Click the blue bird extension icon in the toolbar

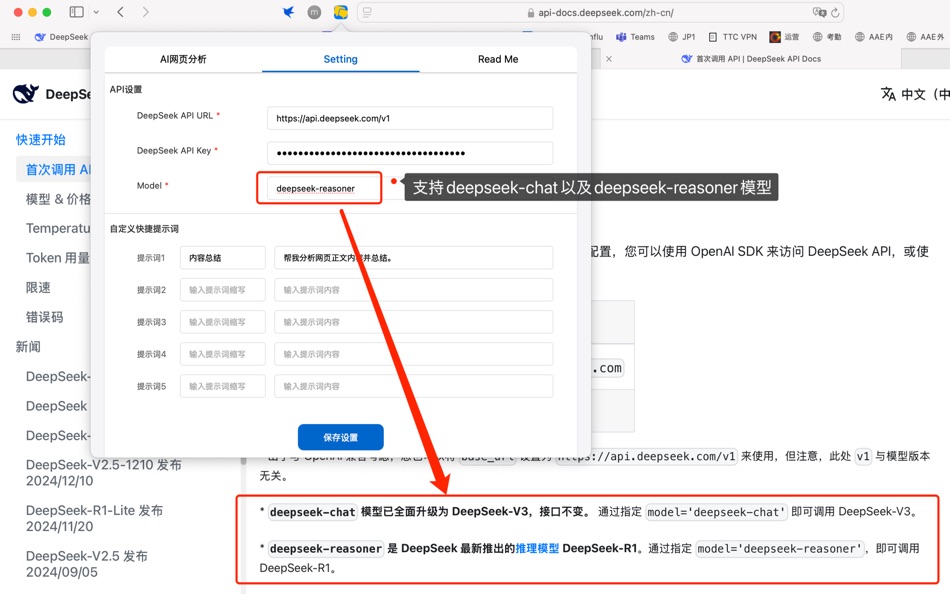(x=288, y=12)
